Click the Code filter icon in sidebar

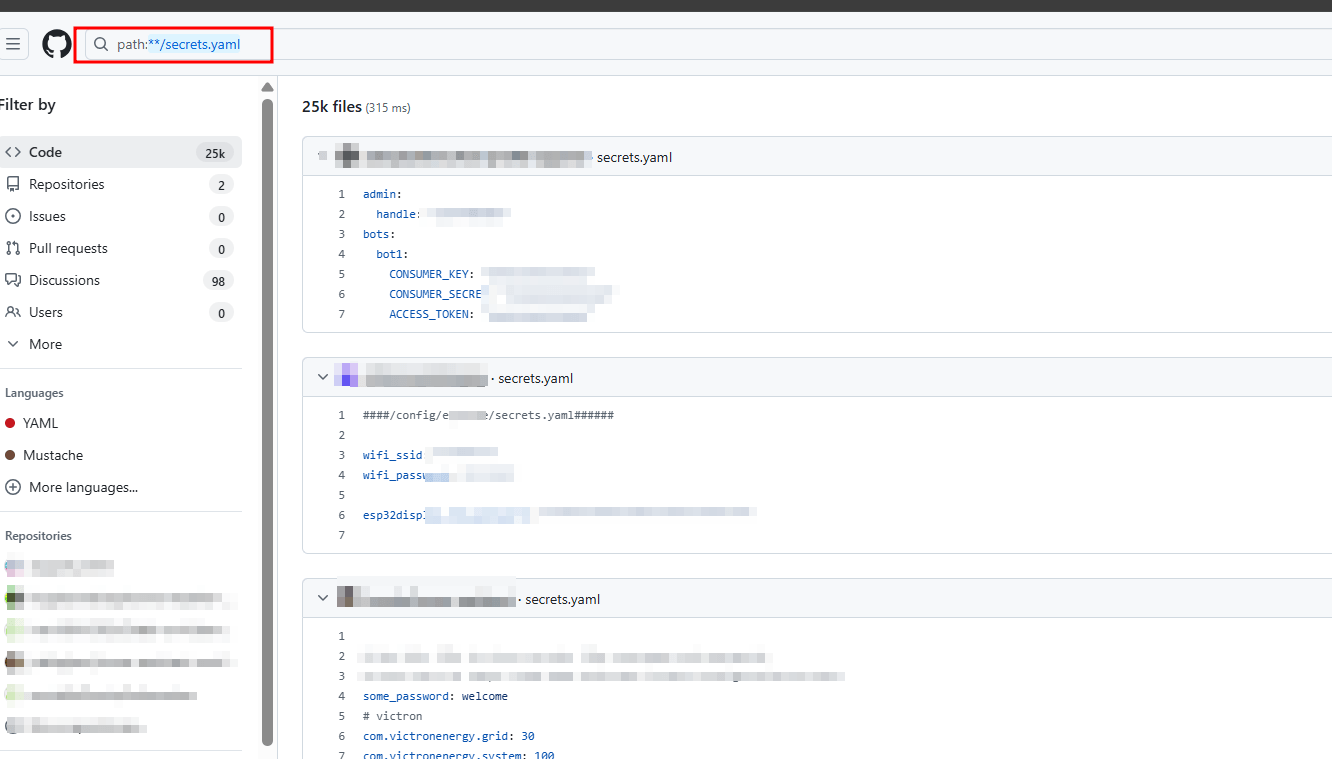click(x=14, y=151)
